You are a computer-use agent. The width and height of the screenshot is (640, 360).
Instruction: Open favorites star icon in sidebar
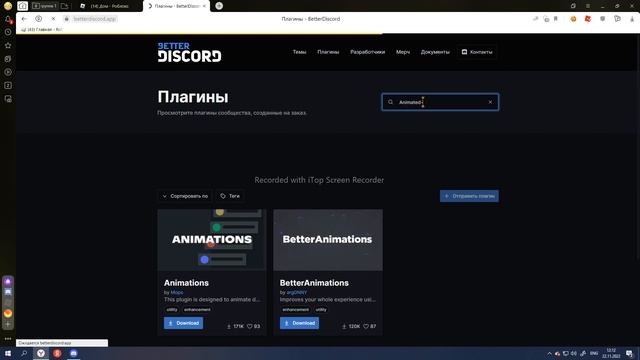[8, 45]
